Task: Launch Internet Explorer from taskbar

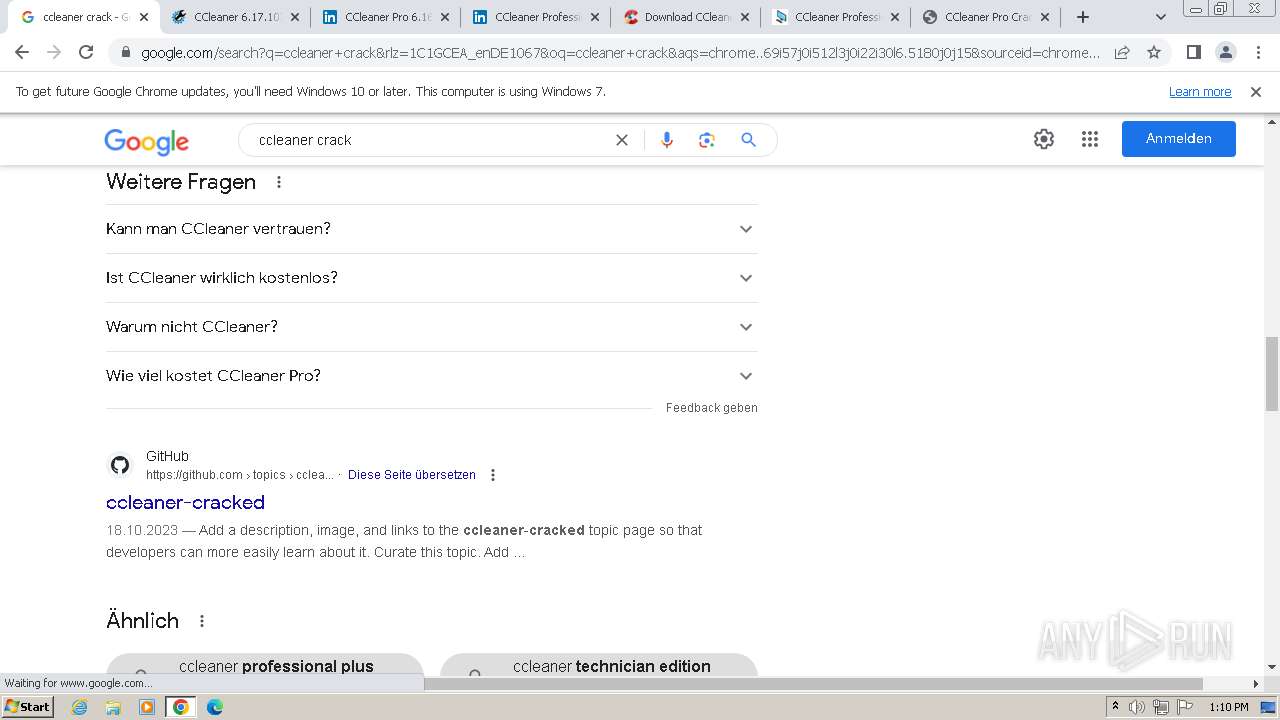Action: 80,707
